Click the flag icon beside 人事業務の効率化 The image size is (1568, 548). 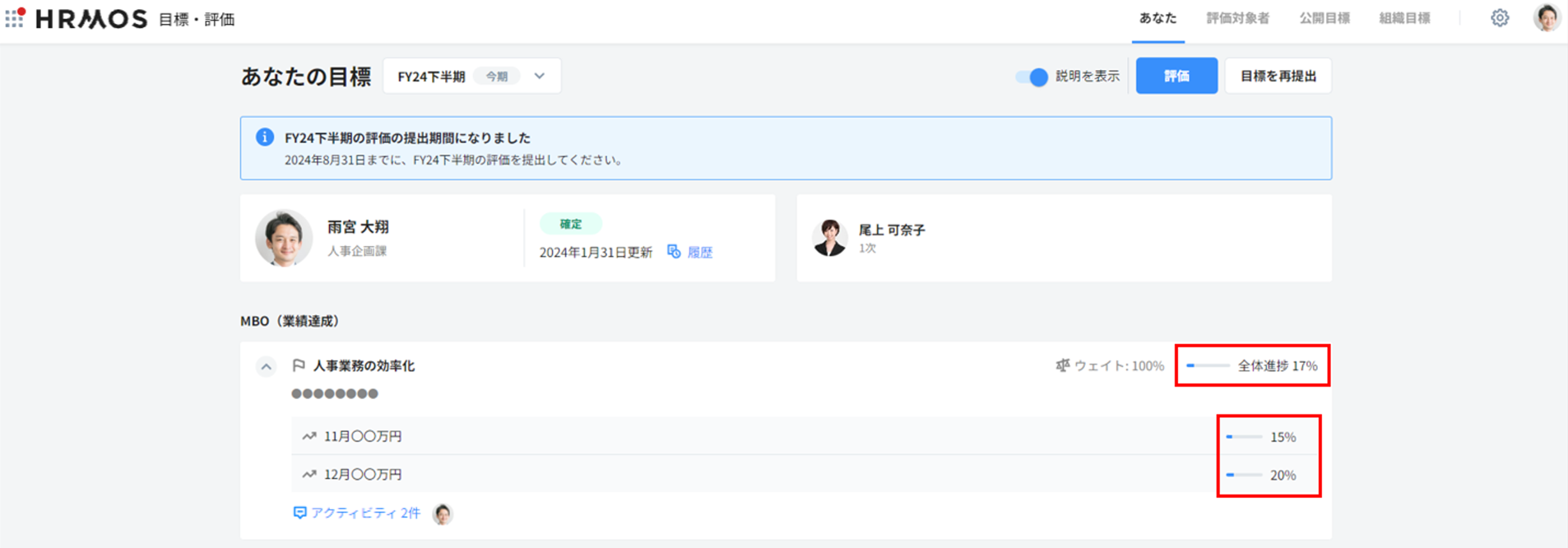(x=299, y=365)
